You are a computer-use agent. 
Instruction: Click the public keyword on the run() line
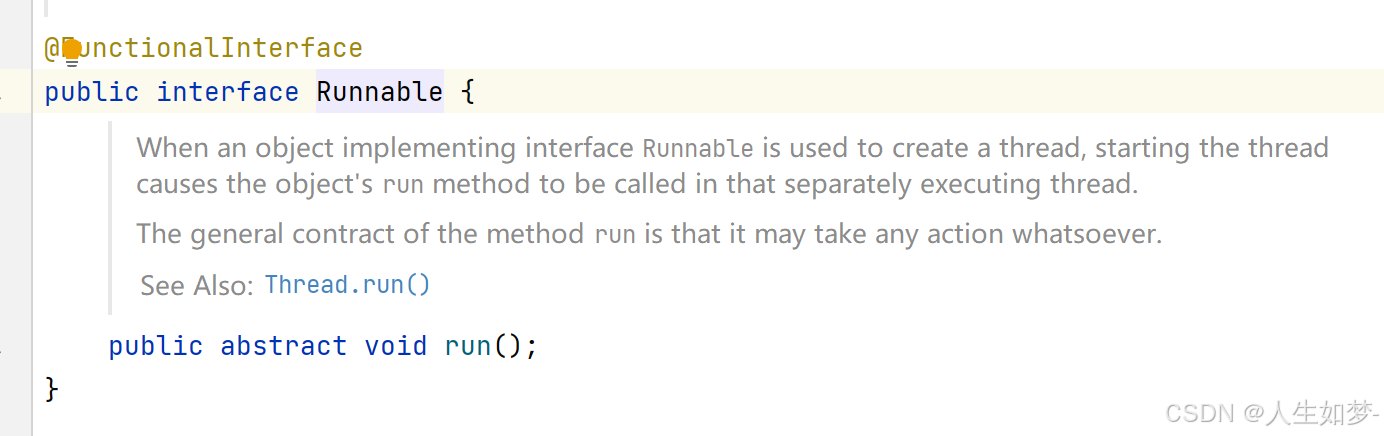click(156, 346)
